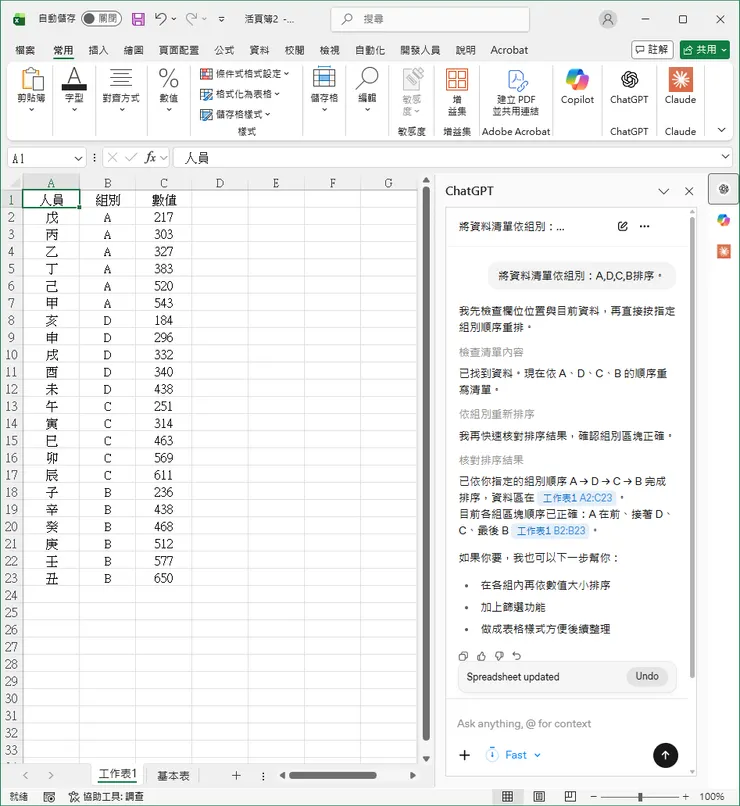
Task: Collapse the ribbon with the chevron
Action: [x=721, y=130]
